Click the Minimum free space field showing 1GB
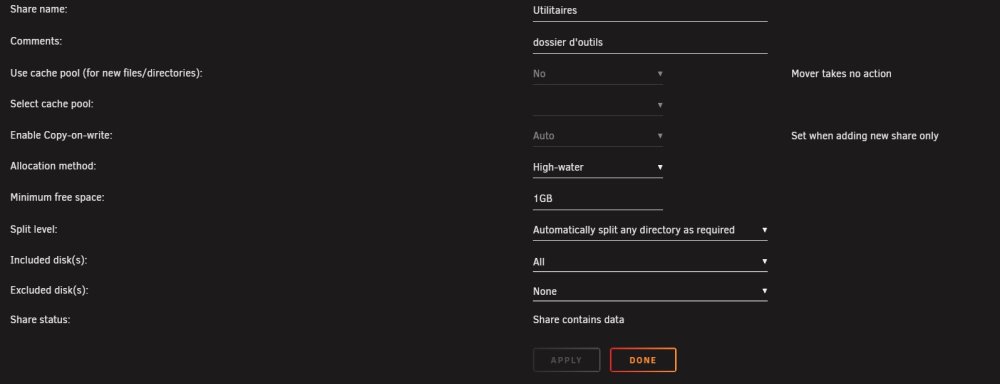Image resolution: width=1000 pixels, height=384 pixels. (x=598, y=199)
